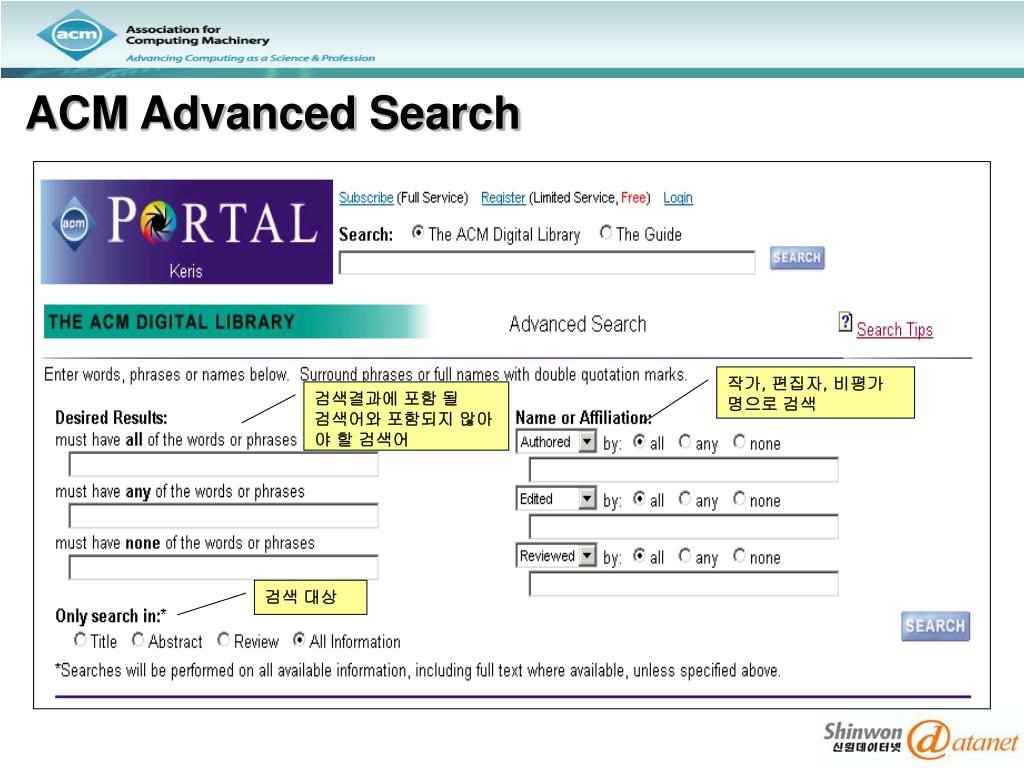Choose 'none' radio for Reviewed by

(739, 556)
